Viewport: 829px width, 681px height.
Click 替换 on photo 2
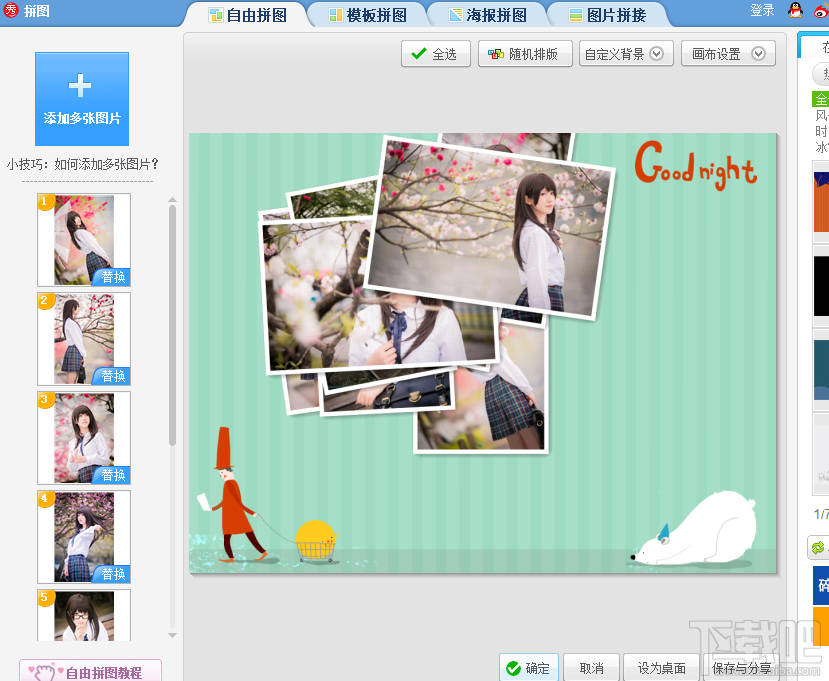112,376
